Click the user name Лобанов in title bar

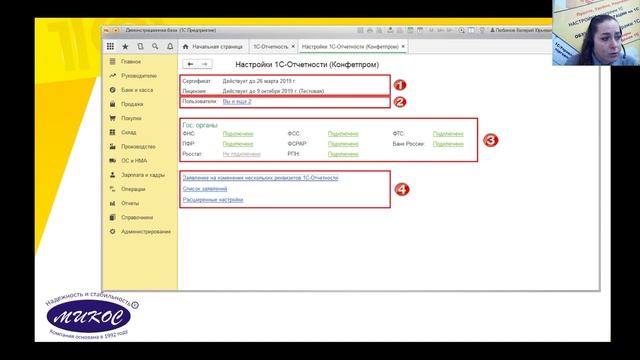[x=521, y=30]
